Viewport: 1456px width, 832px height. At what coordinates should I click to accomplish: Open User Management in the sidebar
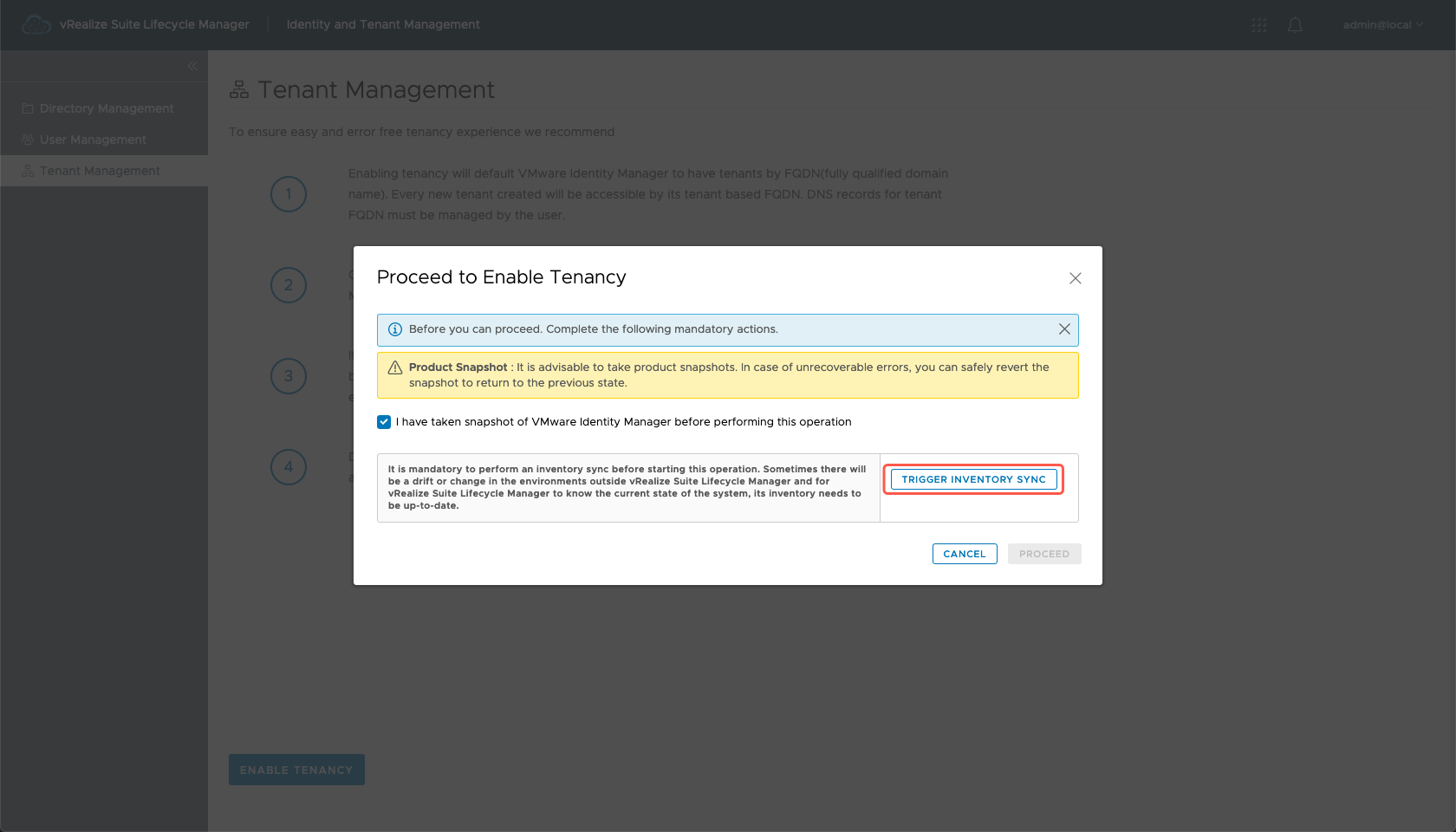93,140
